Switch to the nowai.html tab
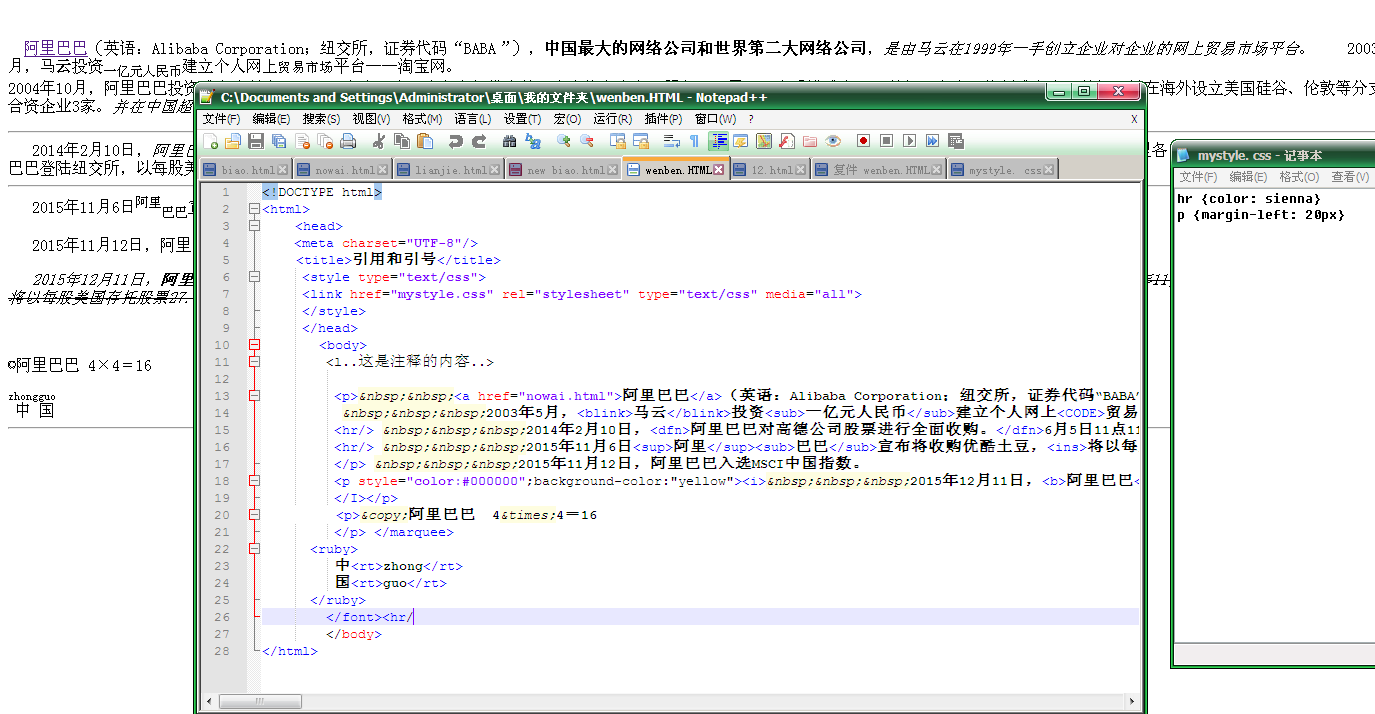 (x=345, y=170)
